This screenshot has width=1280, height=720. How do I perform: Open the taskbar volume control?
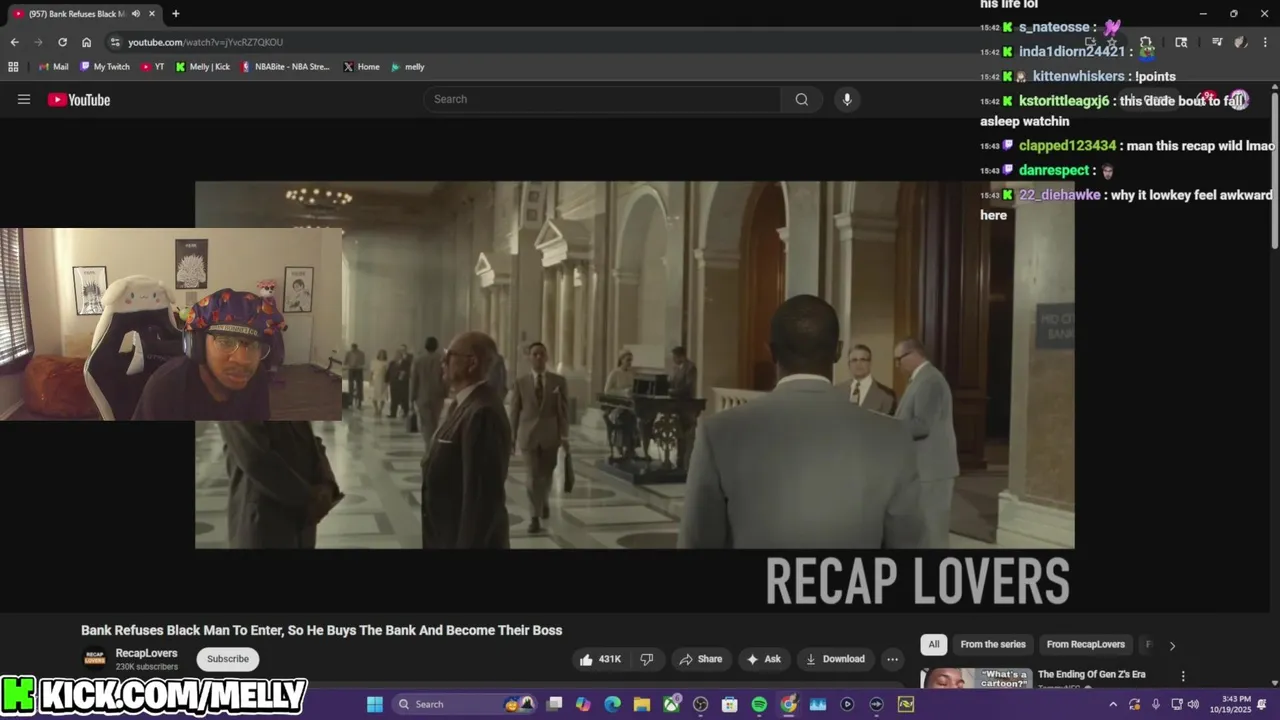[x=1193, y=704]
